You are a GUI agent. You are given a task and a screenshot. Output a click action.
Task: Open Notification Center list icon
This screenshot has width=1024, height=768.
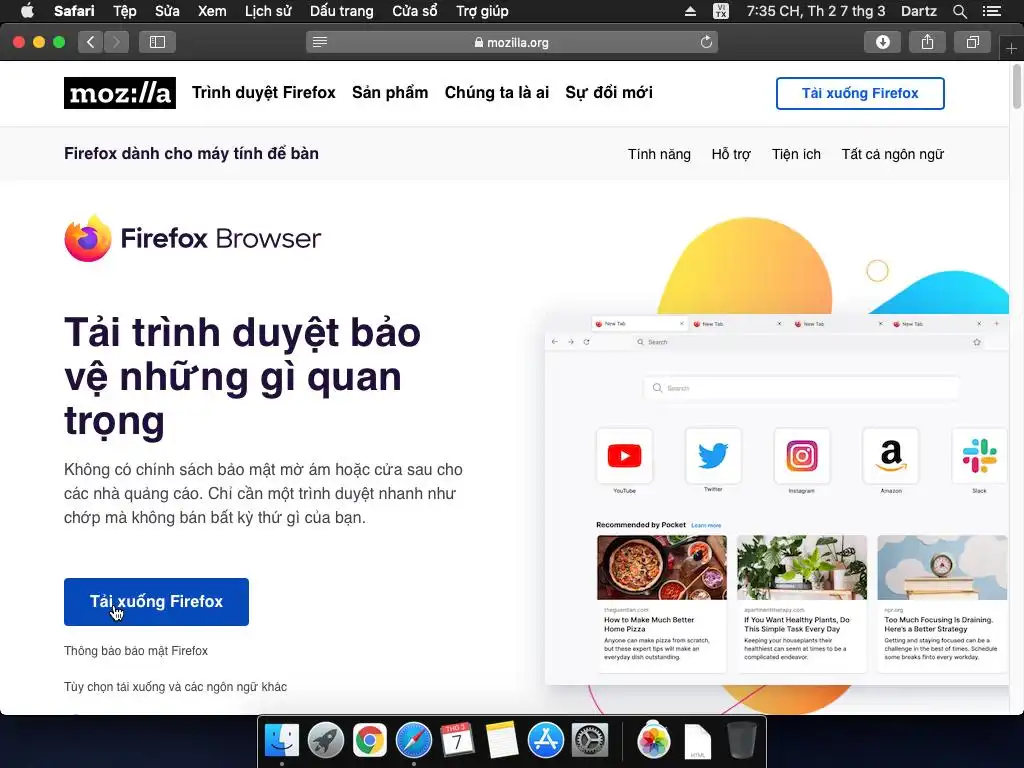pos(991,11)
